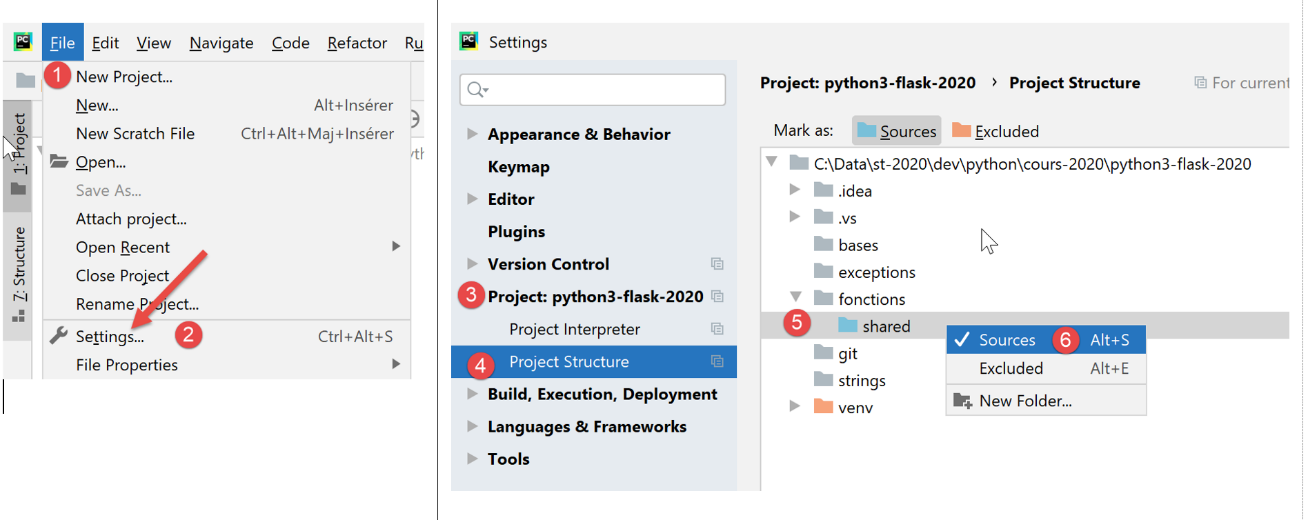
Task: Select Excluded in the folder context menu
Action: click(x=1011, y=368)
